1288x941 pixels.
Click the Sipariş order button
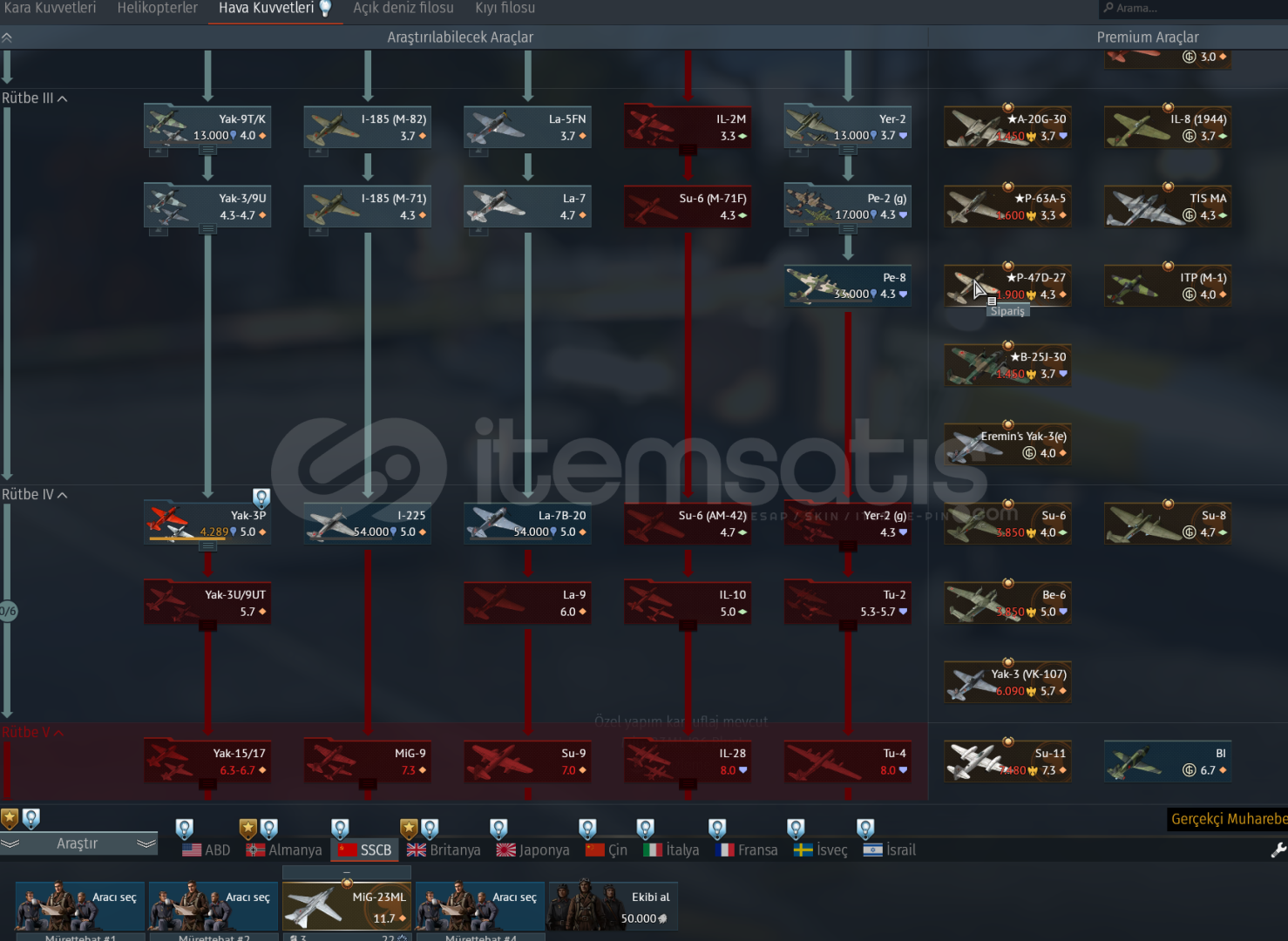(x=1008, y=311)
